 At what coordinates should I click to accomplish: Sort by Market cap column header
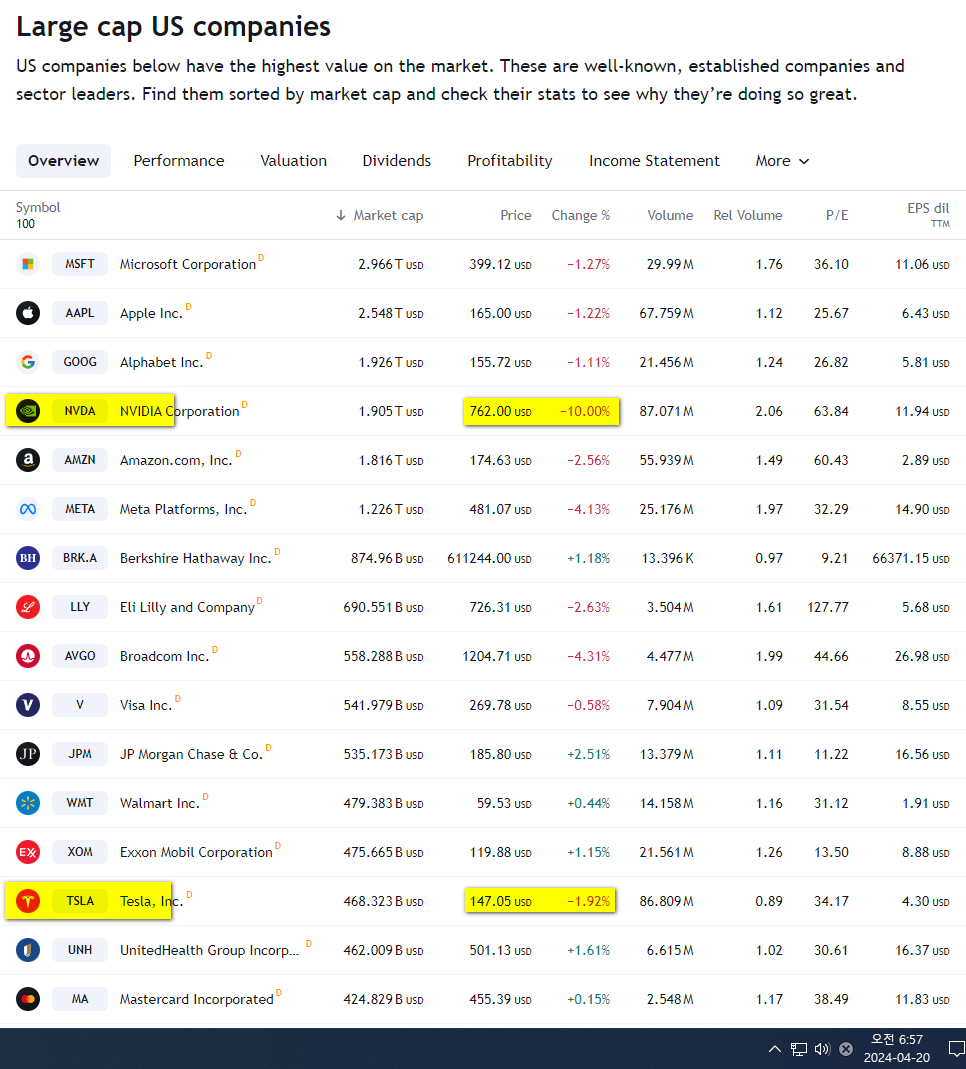point(380,215)
